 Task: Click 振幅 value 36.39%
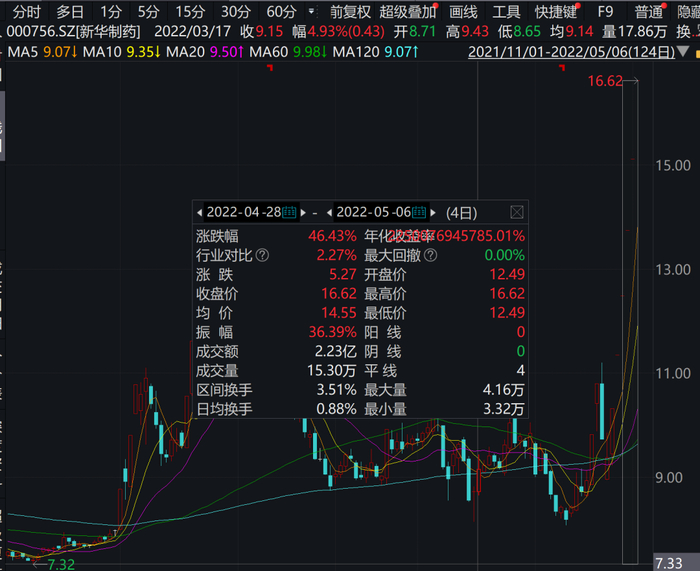333,332
